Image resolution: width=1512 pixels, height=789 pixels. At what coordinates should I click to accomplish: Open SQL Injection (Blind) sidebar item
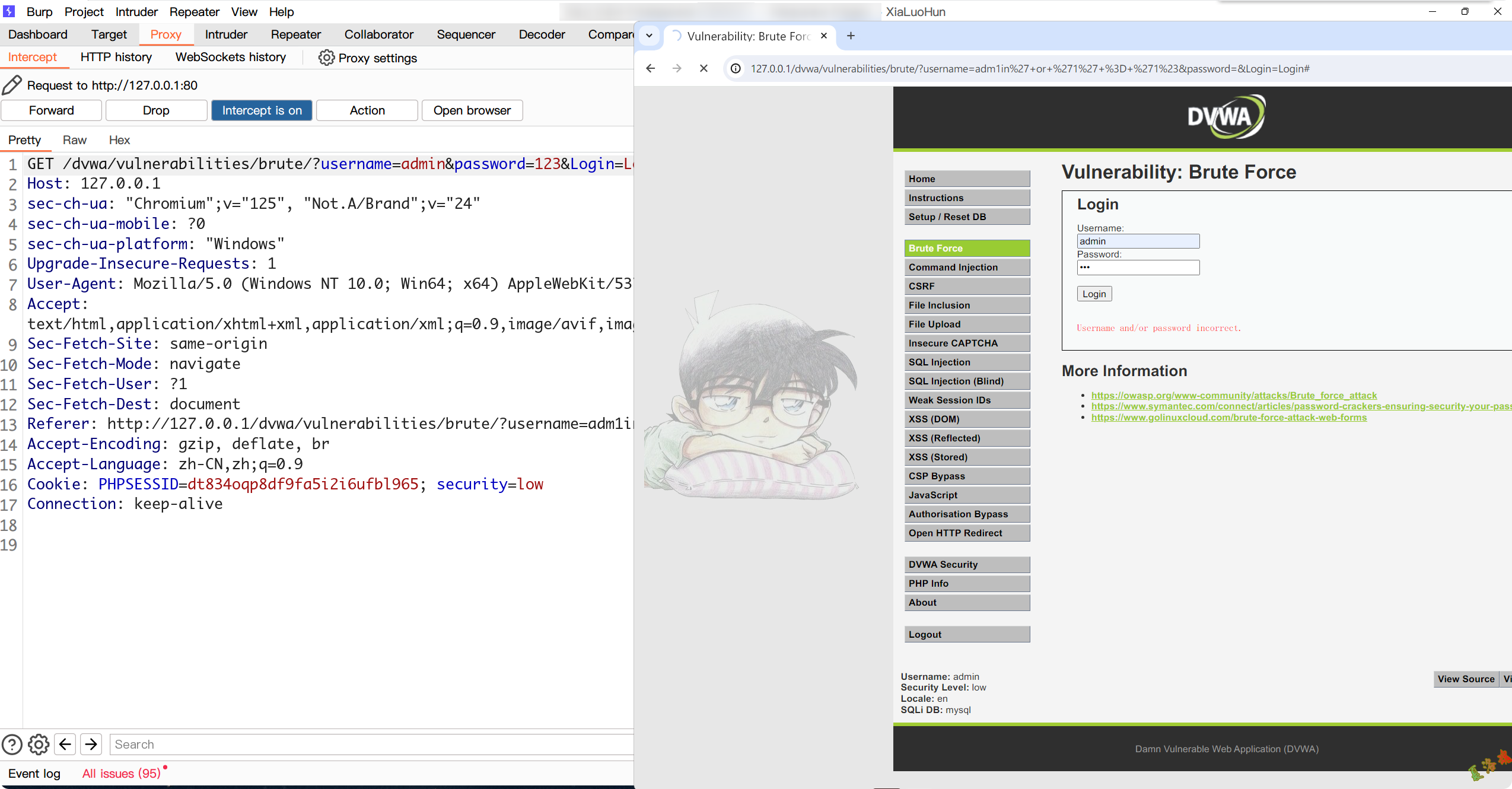coord(967,381)
